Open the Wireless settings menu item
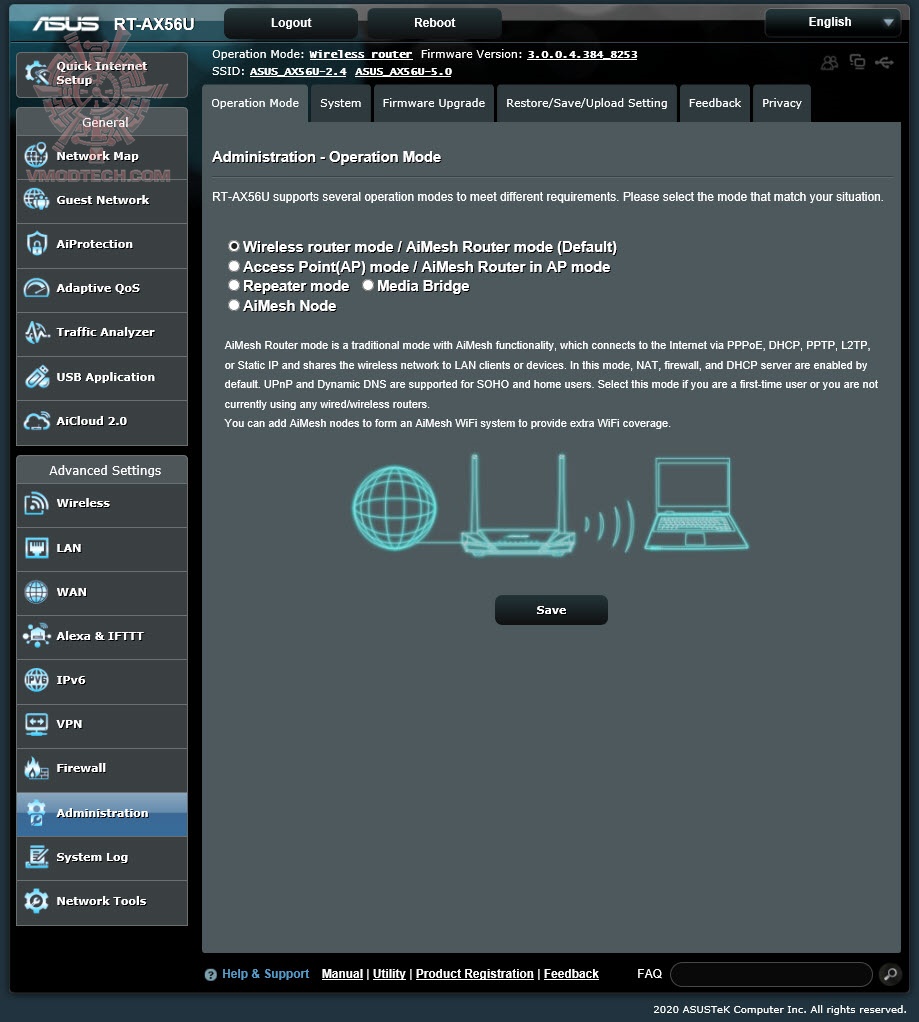 (102, 504)
